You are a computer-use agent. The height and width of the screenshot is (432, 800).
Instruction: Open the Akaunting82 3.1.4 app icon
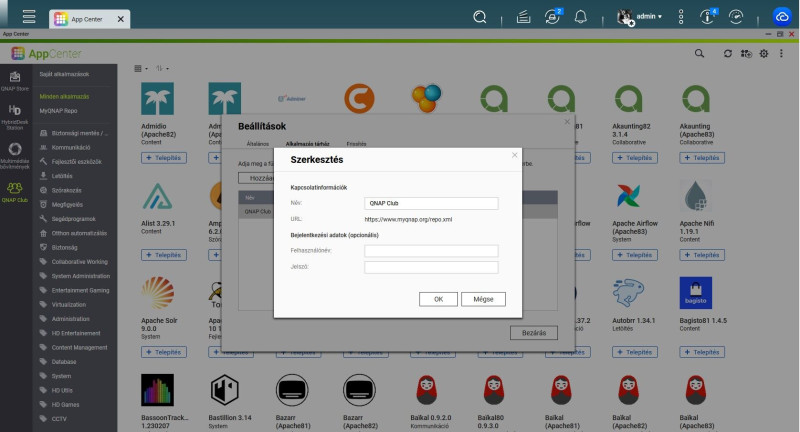(x=629, y=98)
